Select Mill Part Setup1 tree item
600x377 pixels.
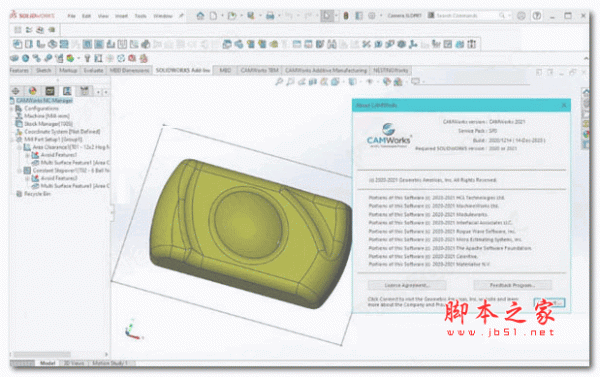[x=53, y=139]
